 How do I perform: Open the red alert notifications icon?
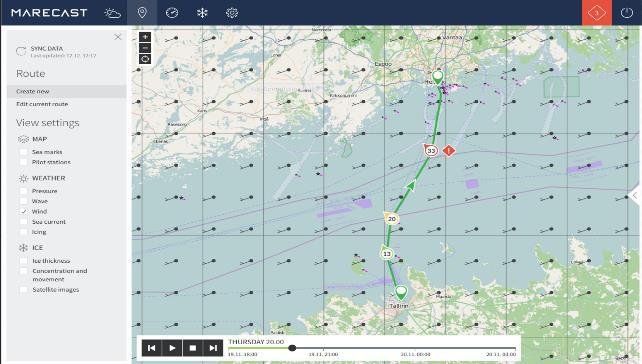[x=597, y=13]
